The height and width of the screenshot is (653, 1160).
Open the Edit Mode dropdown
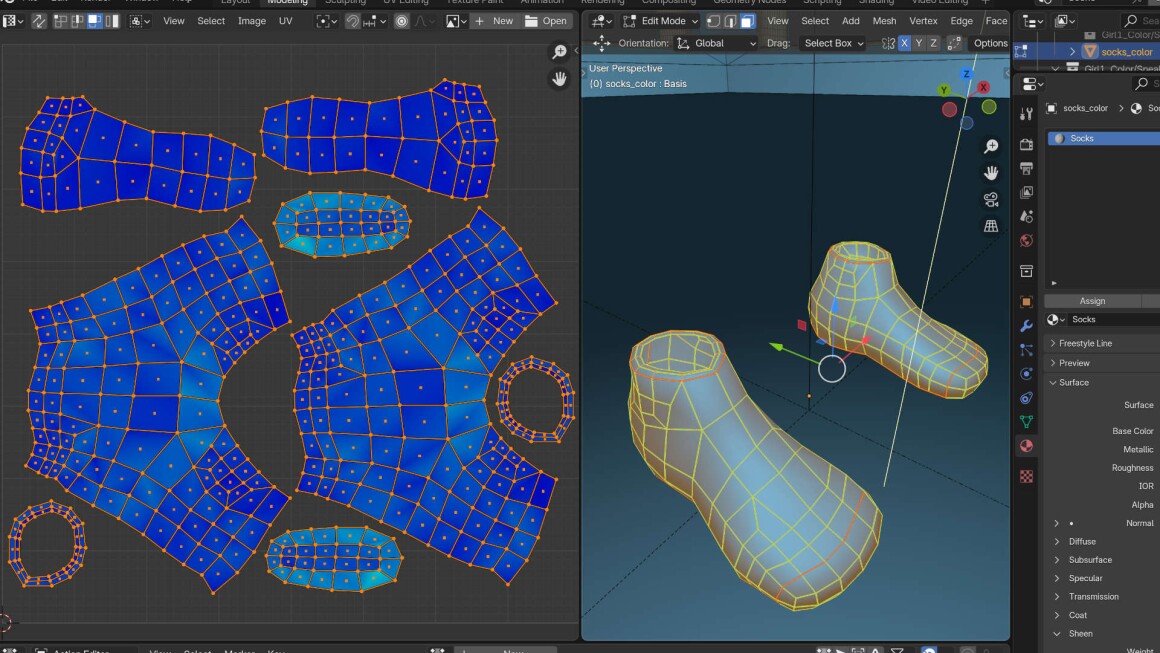click(660, 21)
